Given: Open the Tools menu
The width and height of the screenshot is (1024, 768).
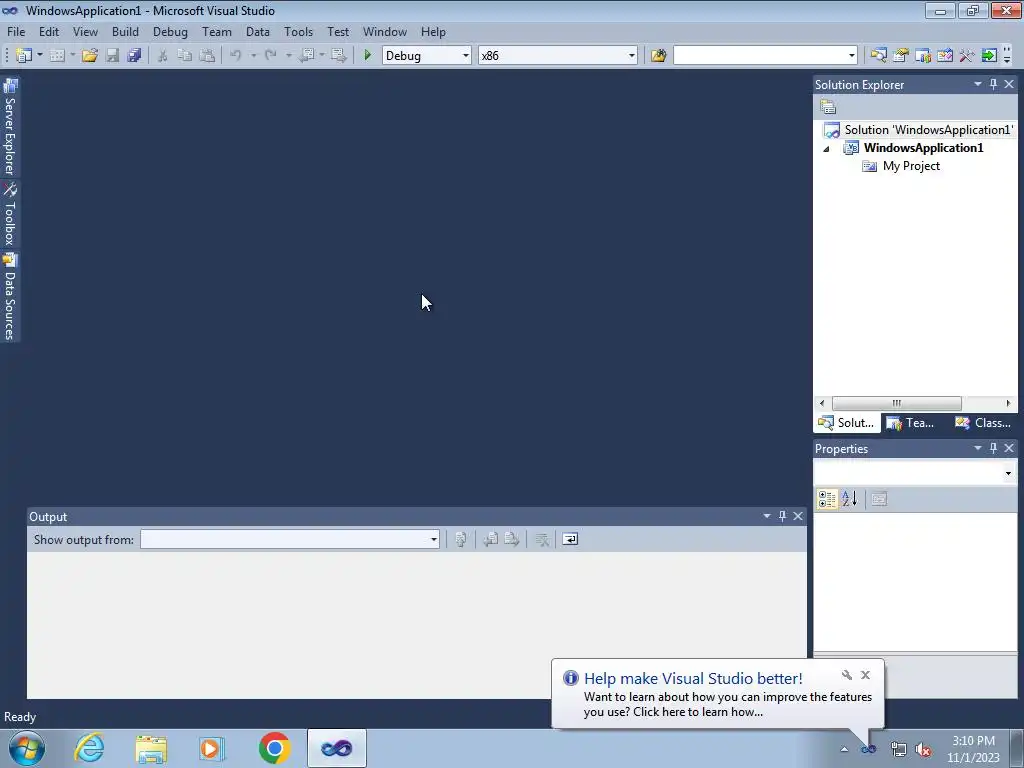Looking at the screenshot, I should pos(298,32).
